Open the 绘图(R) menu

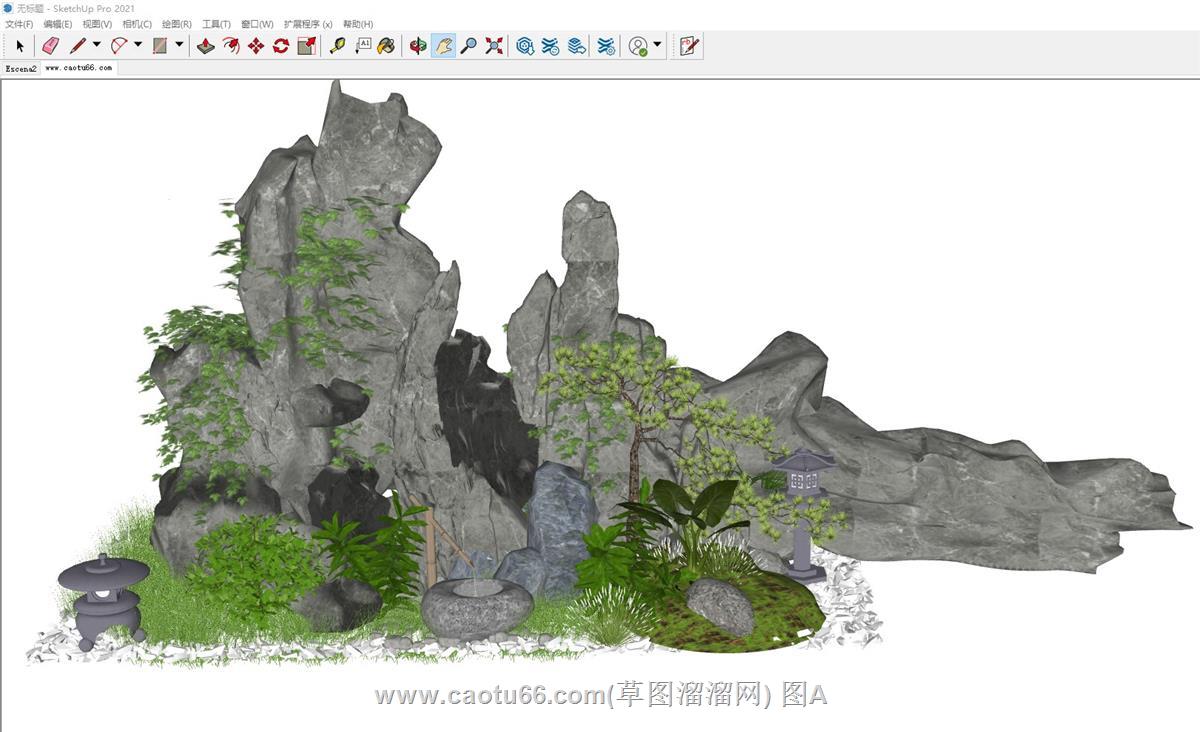[x=177, y=24]
